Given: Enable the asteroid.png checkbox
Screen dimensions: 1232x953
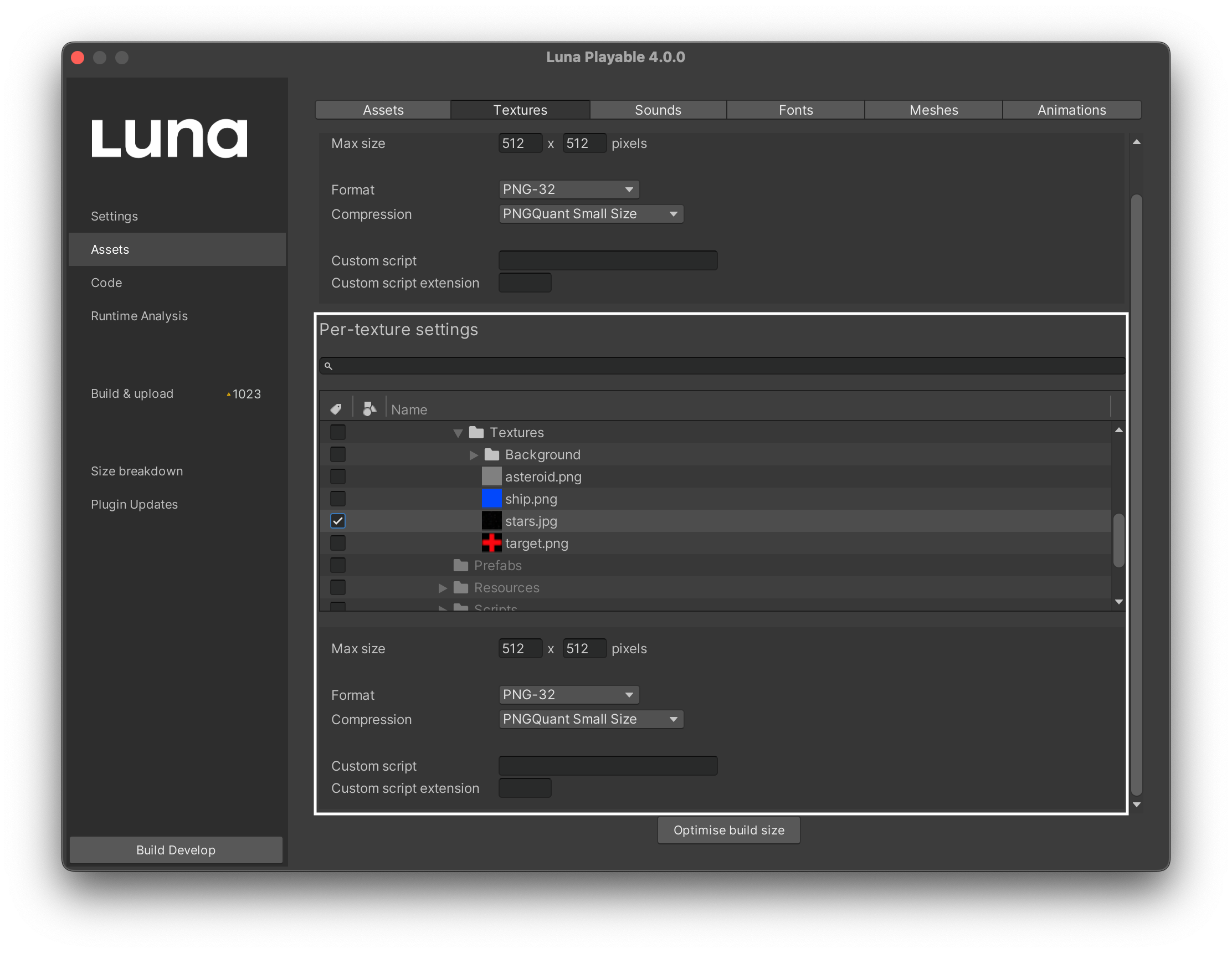Looking at the screenshot, I should point(338,477).
